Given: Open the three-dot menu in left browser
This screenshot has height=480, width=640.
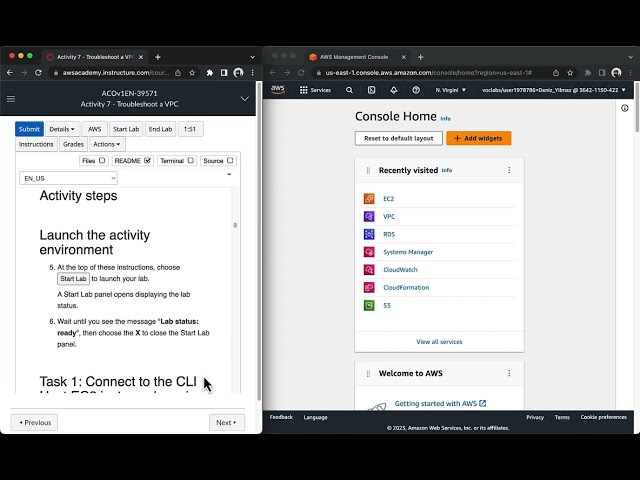Looking at the screenshot, I should pyautogui.click(x=253, y=73).
